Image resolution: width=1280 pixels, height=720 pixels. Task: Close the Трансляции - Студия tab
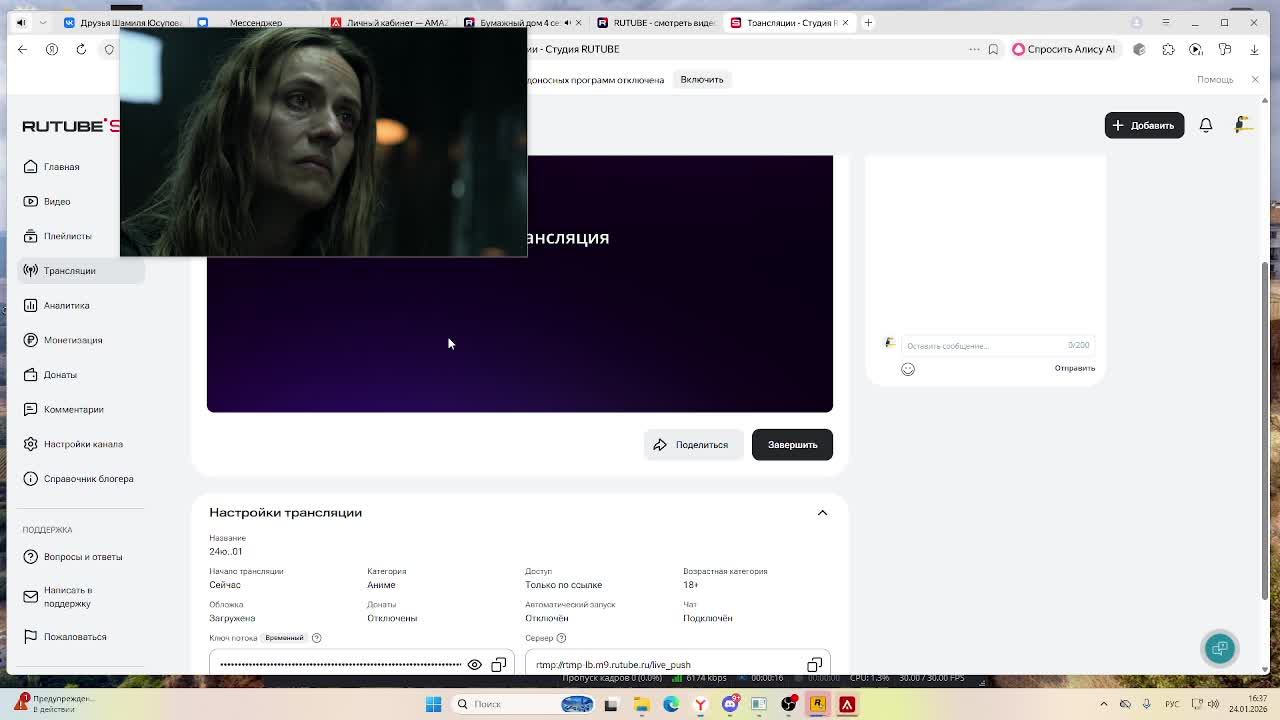[845, 22]
